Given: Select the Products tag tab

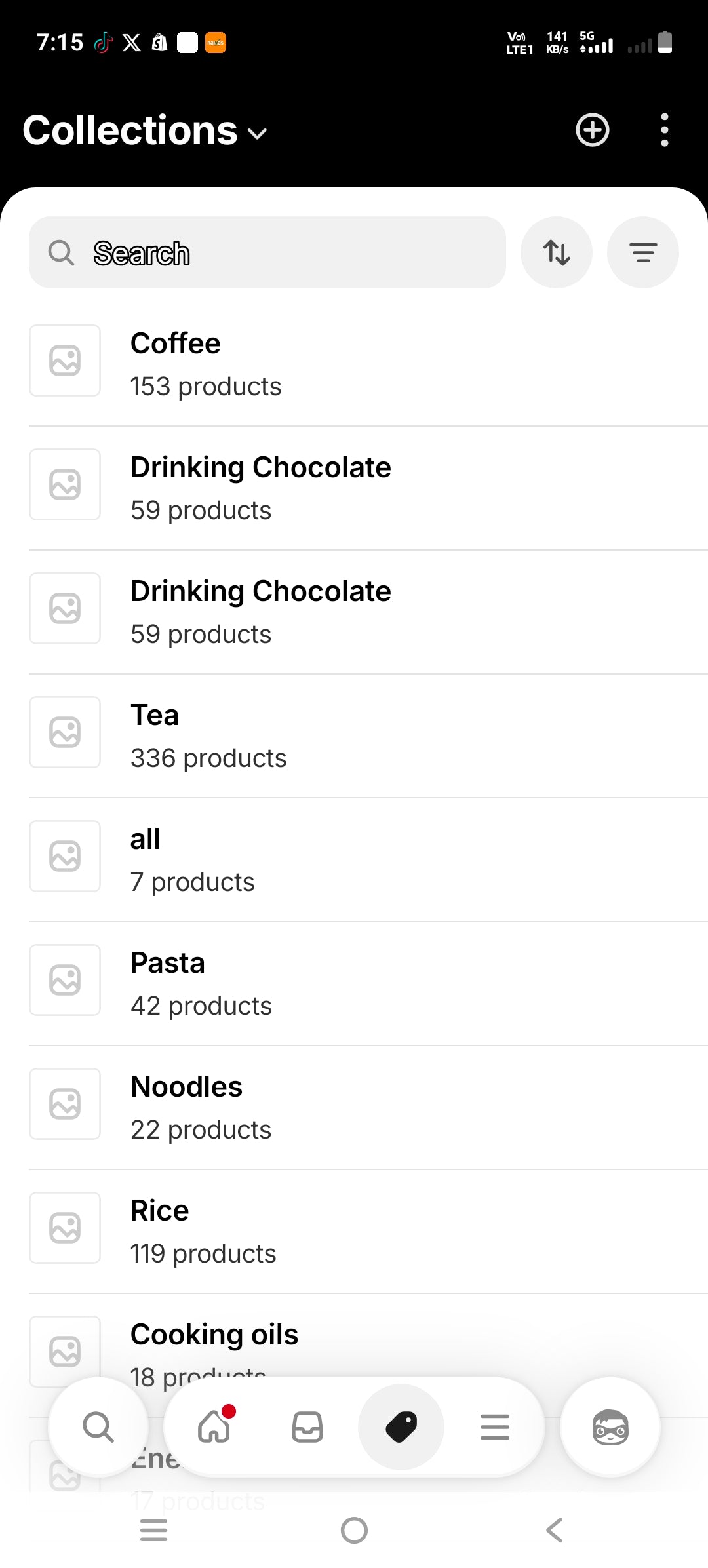Looking at the screenshot, I should click(x=401, y=1427).
